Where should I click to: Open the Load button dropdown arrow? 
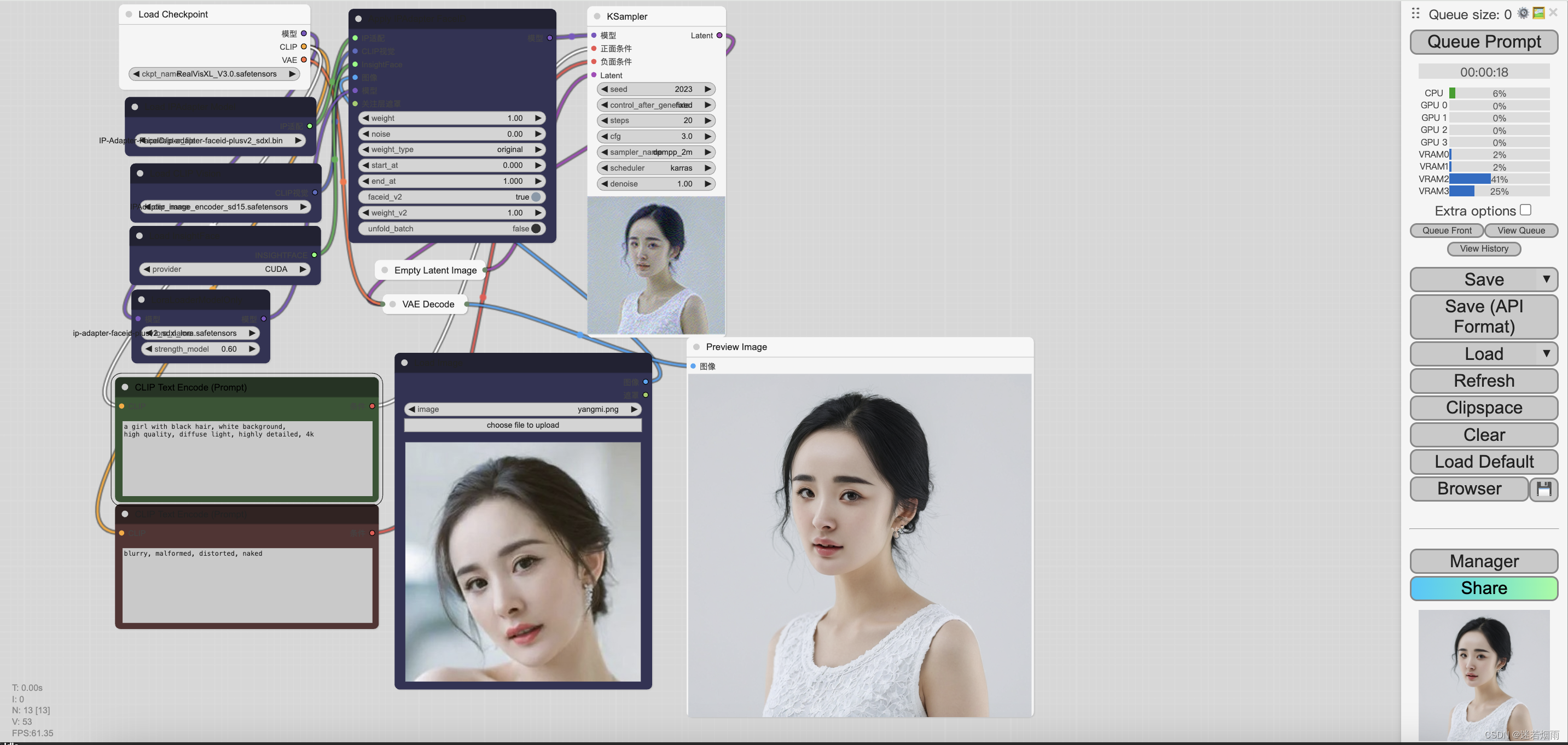pos(1547,354)
